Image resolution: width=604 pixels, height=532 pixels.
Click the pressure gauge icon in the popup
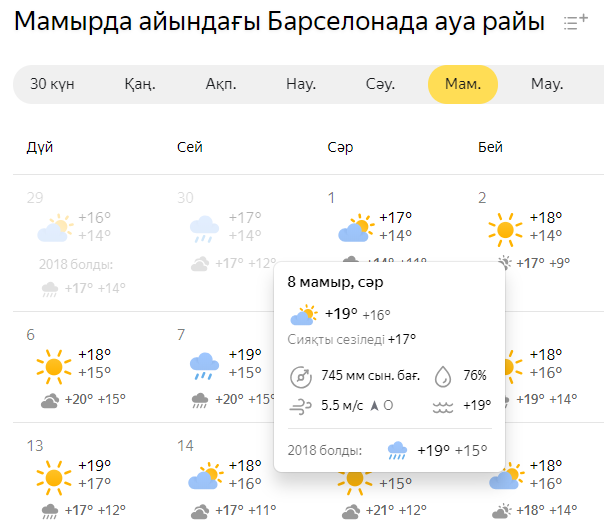tap(300, 377)
